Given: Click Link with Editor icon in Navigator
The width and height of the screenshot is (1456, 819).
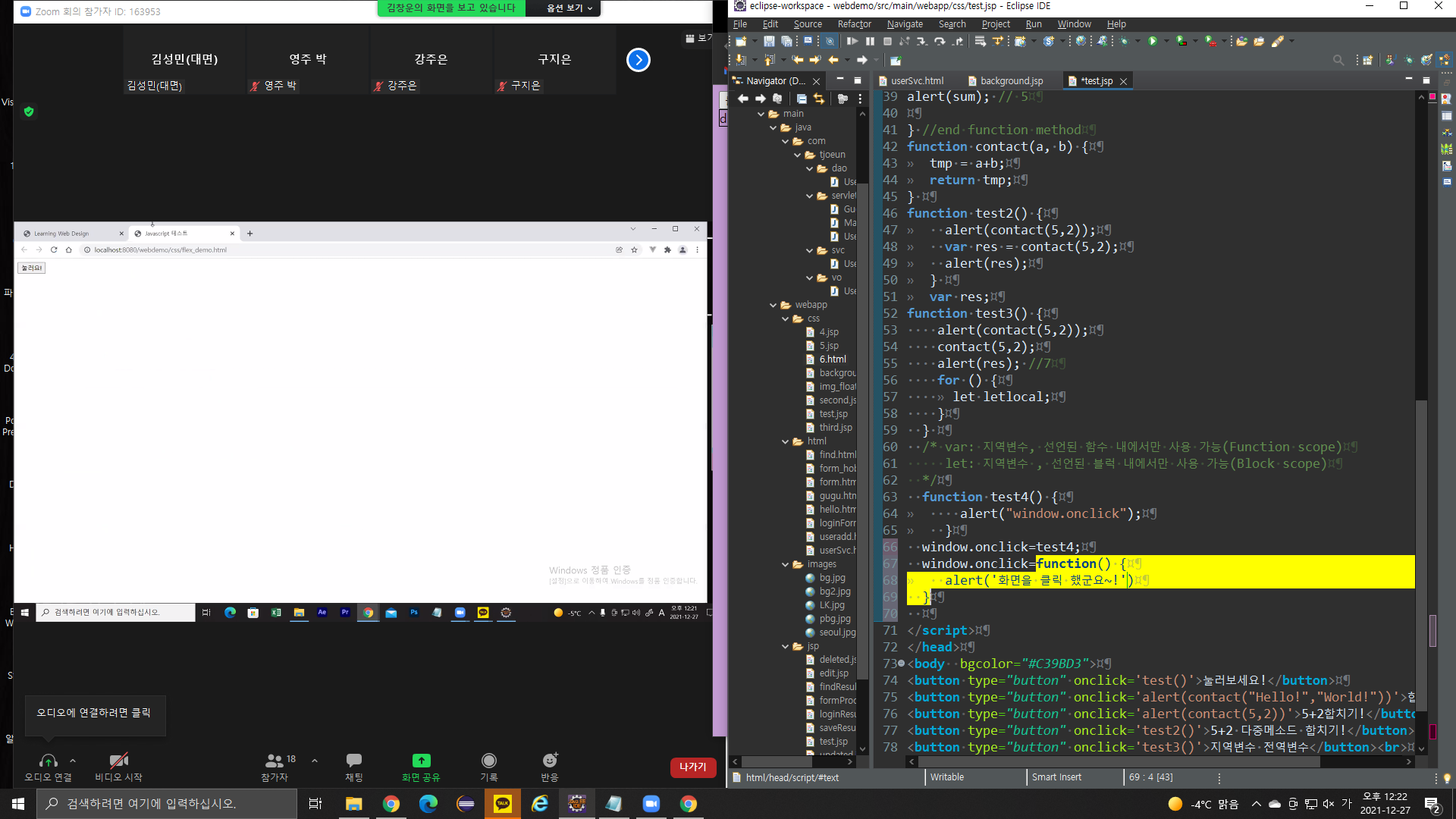Looking at the screenshot, I should [x=819, y=99].
